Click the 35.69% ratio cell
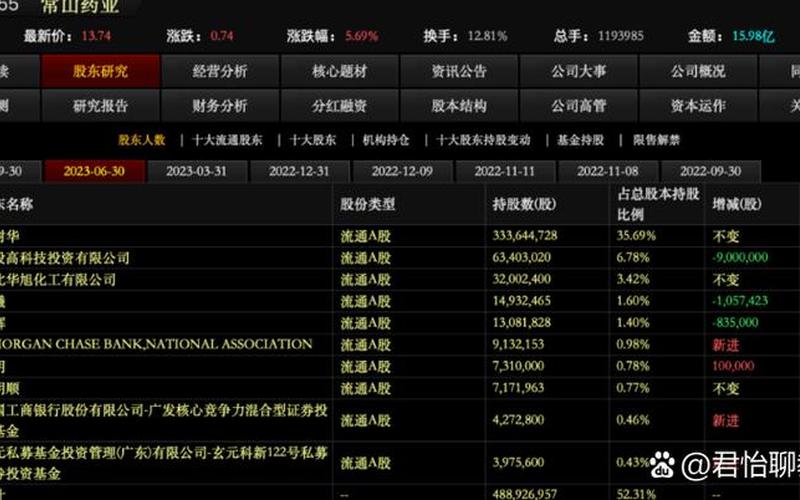The height and width of the screenshot is (500, 800). coord(636,236)
